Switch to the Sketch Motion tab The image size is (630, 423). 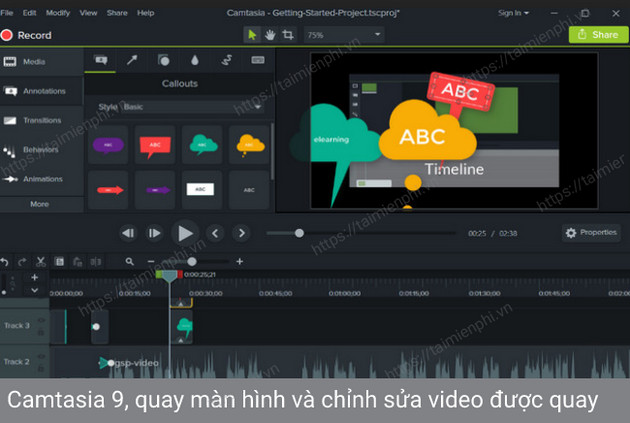[x=227, y=61]
